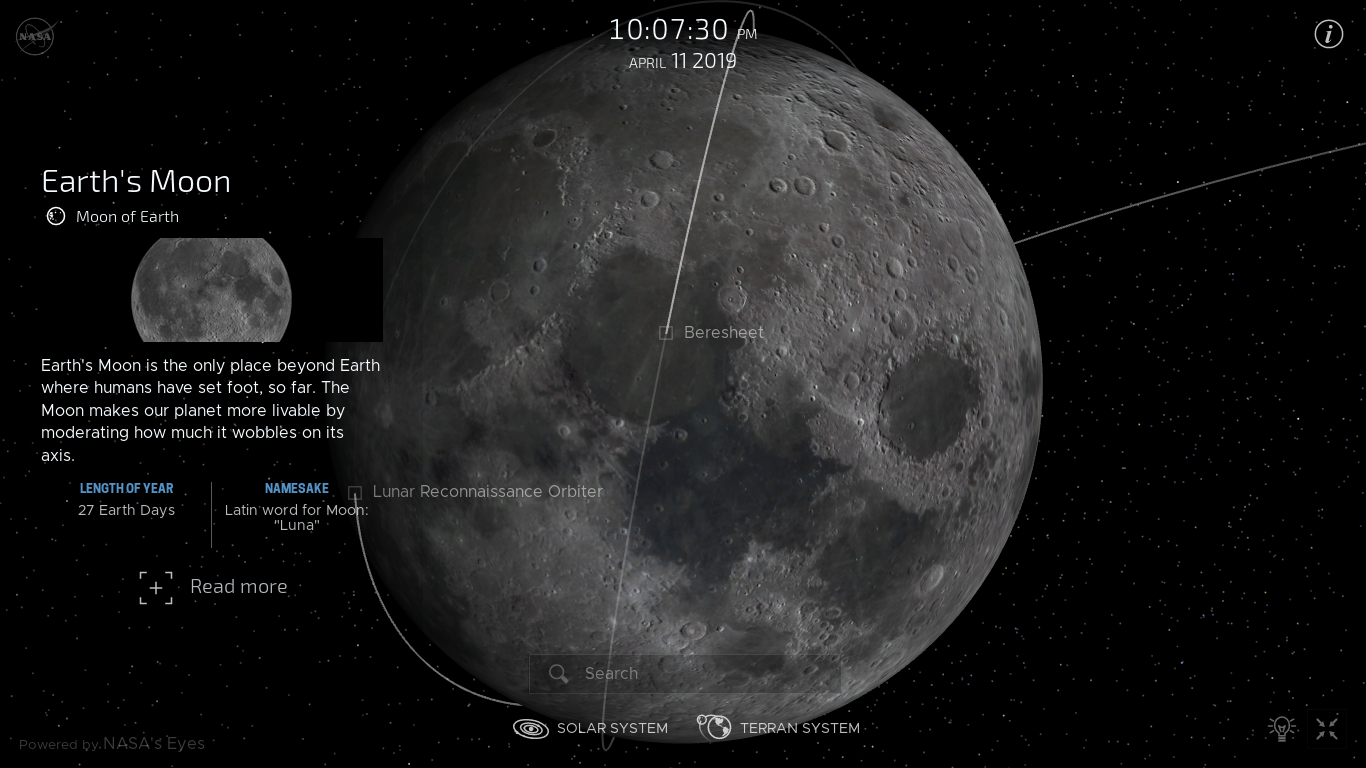
Task: Click the LENGTH OF YEAR heading
Action: 127,489
